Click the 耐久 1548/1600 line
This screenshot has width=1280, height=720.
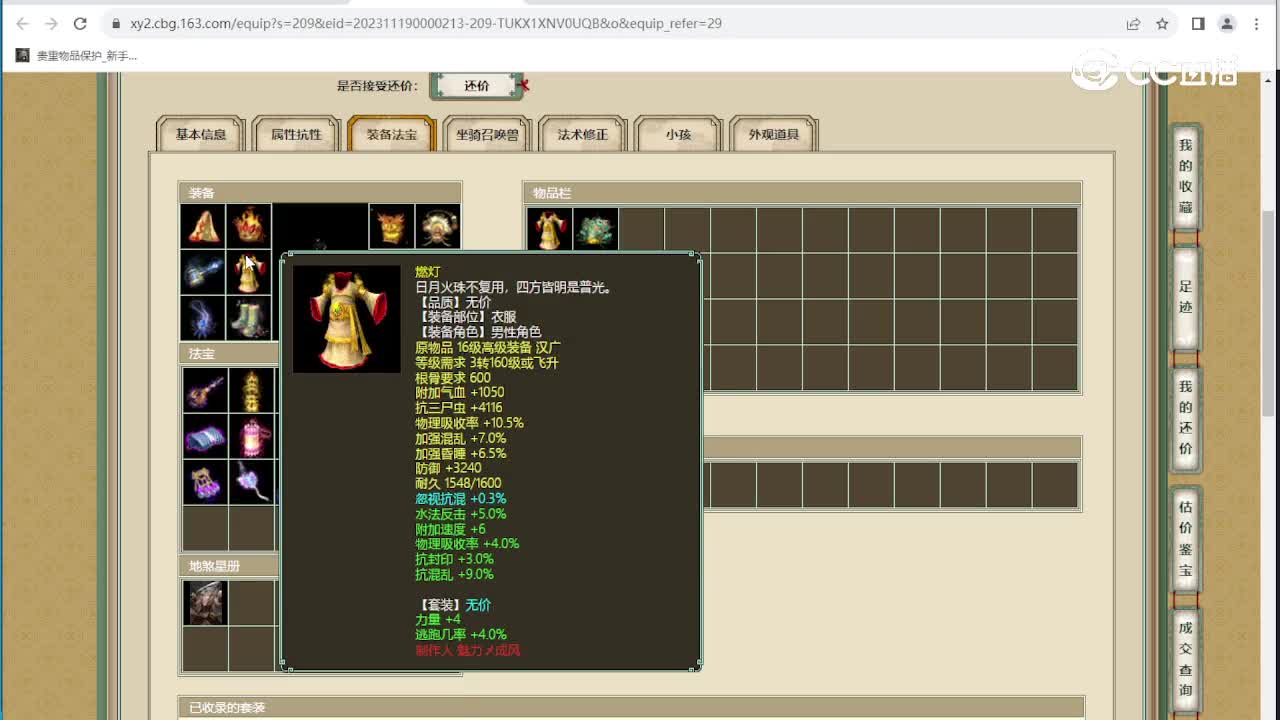pyautogui.click(x=458, y=483)
